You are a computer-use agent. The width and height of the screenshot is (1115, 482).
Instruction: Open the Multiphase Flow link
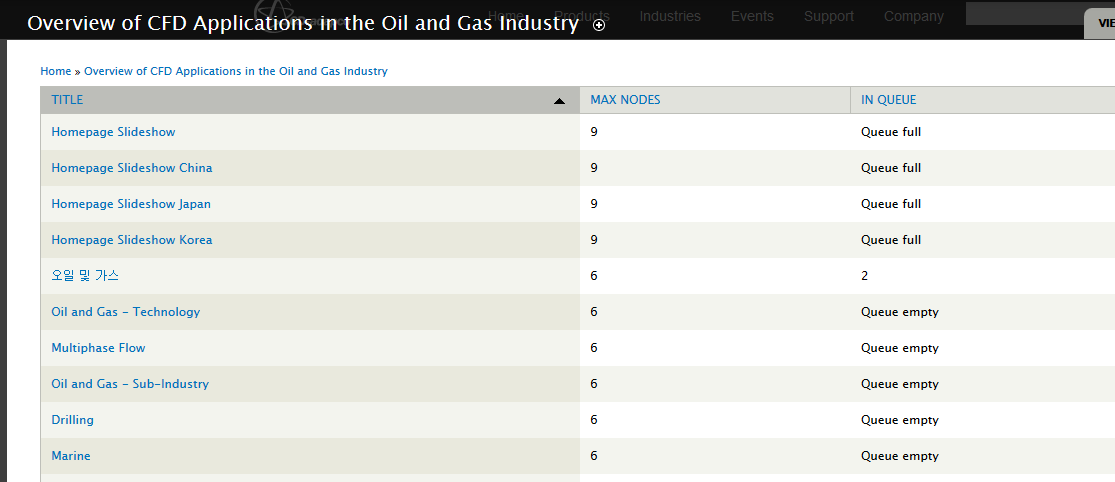pos(98,348)
